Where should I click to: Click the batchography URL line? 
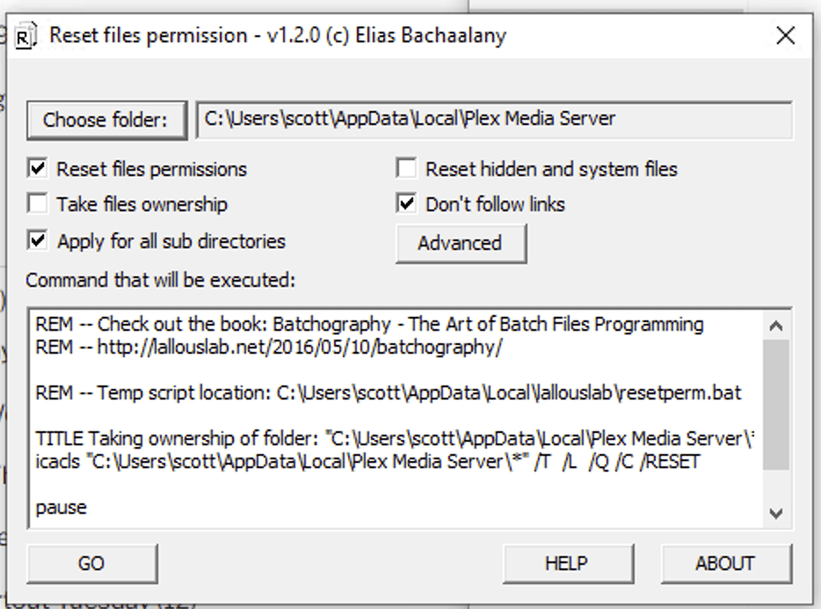click(x=268, y=347)
